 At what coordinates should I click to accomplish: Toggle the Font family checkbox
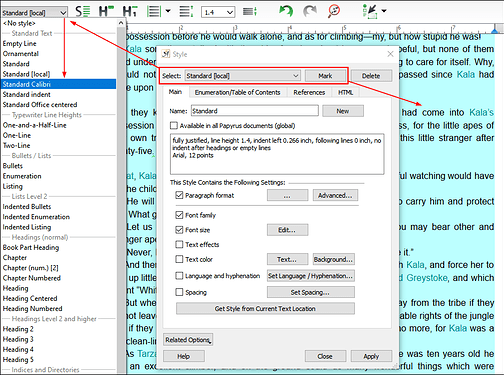(x=179, y=215)
